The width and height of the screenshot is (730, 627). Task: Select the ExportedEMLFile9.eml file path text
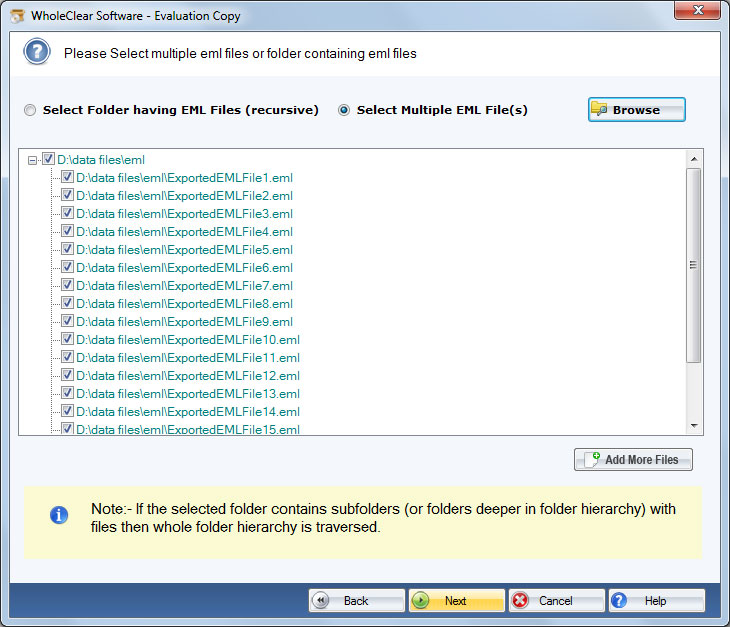(184, 322)
